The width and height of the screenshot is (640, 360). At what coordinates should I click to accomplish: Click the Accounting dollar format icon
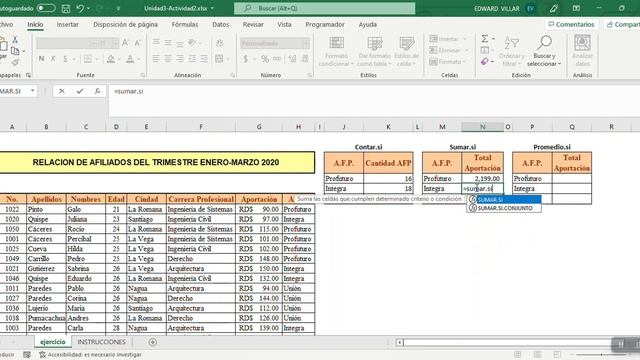point(246,59)
